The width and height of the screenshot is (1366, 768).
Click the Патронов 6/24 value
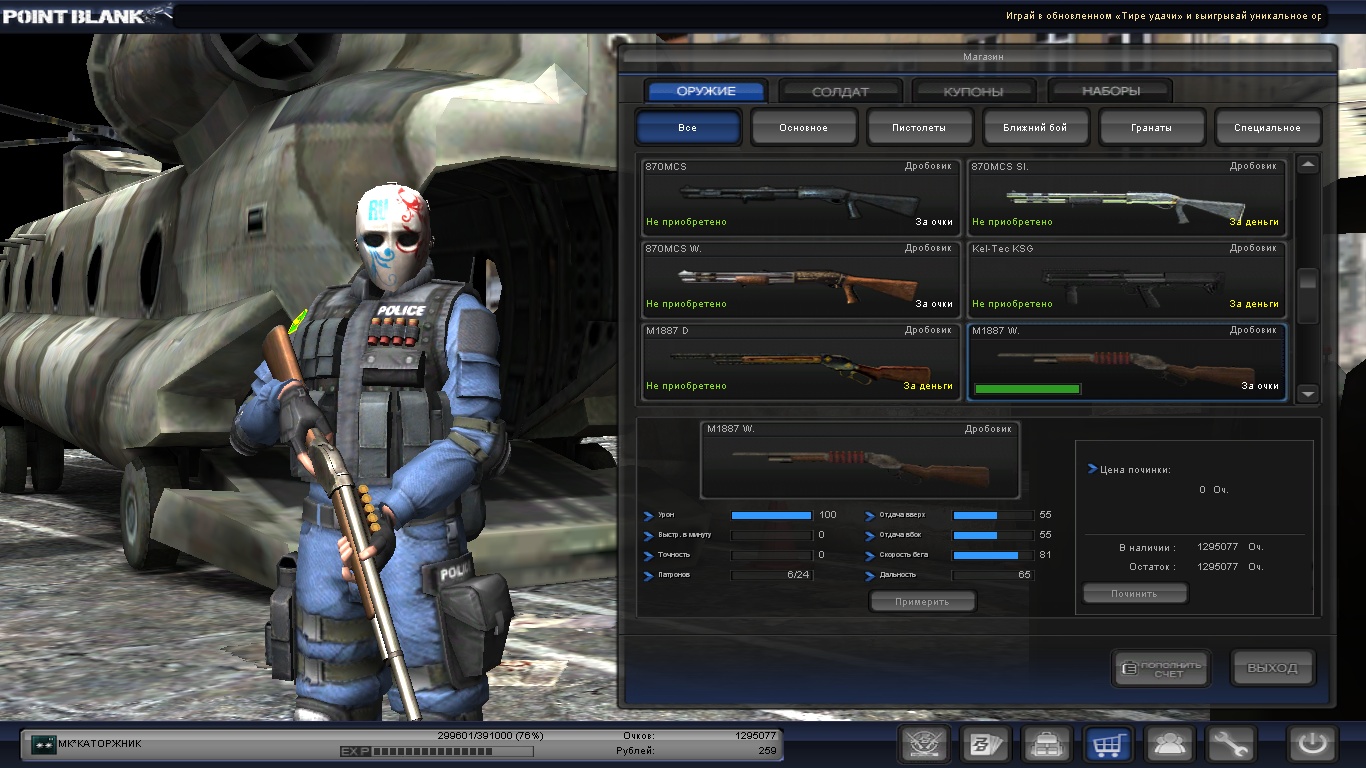pyautogui.click(x=798, y=575)
